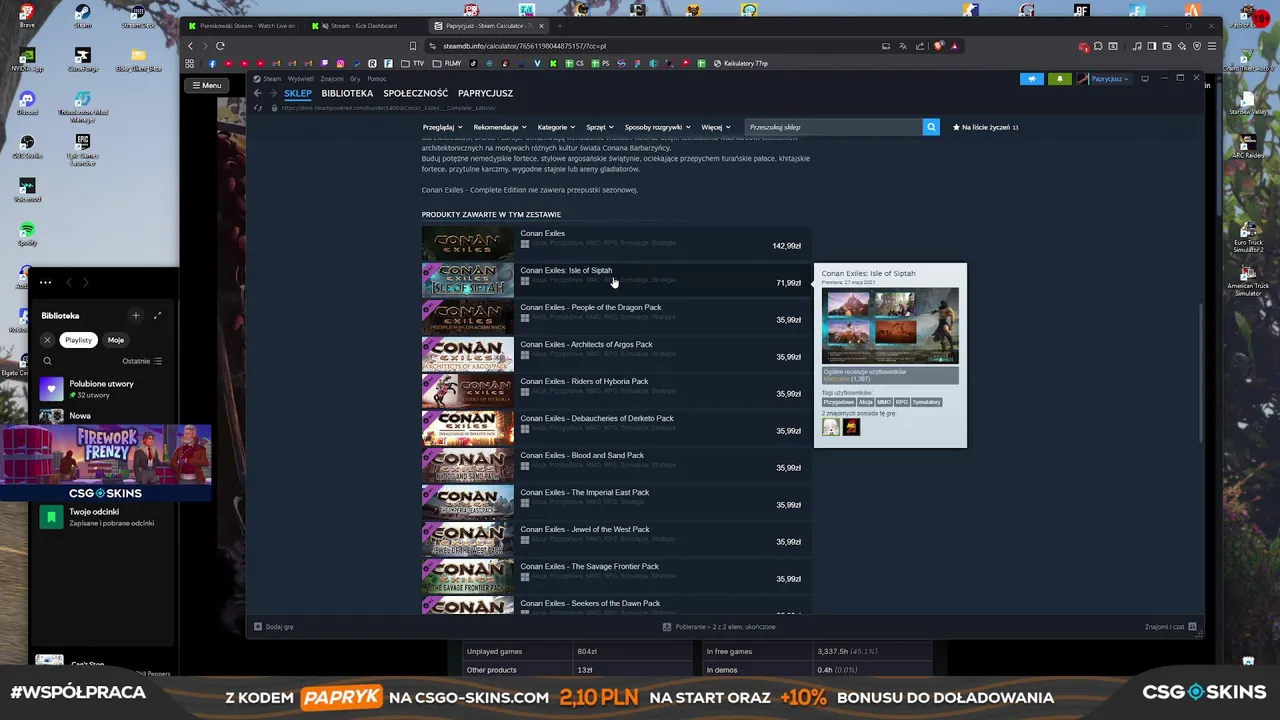Clear Spotify filters with the X button
The height and width of the screenshot is (720, 1280).
tap(47, 340)
